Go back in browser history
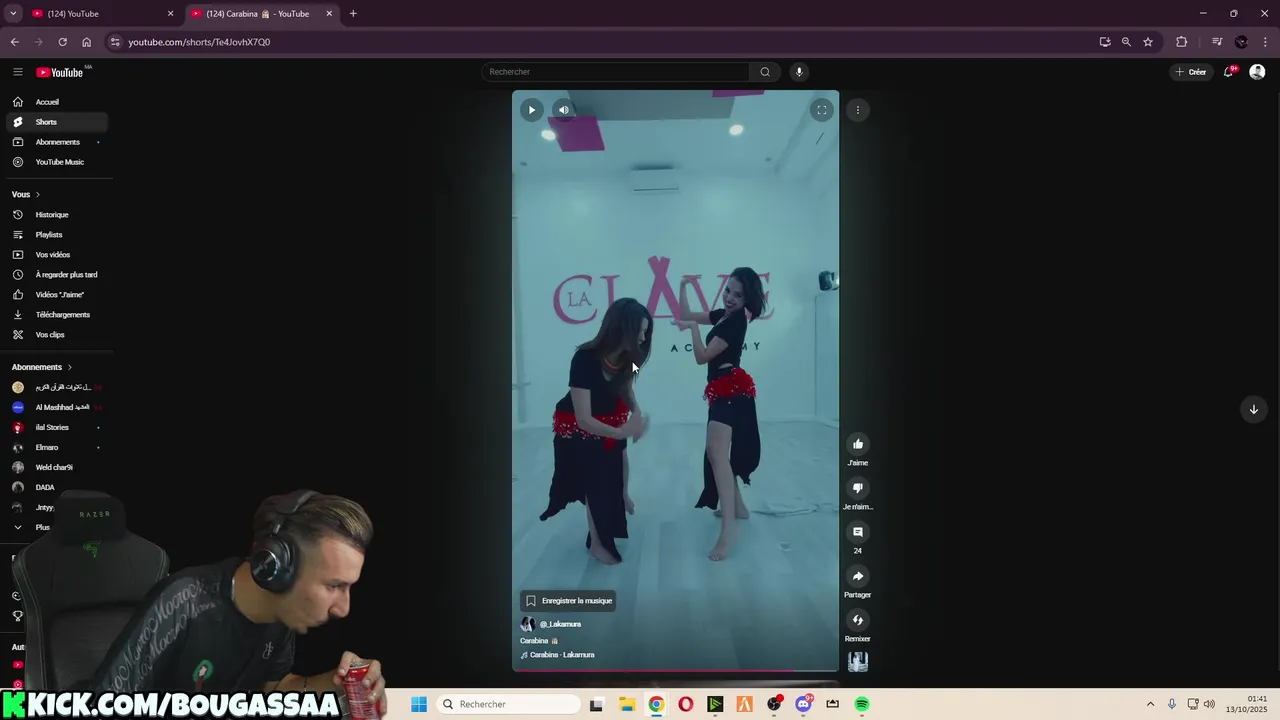1280x720 pixels. [14, 42]
